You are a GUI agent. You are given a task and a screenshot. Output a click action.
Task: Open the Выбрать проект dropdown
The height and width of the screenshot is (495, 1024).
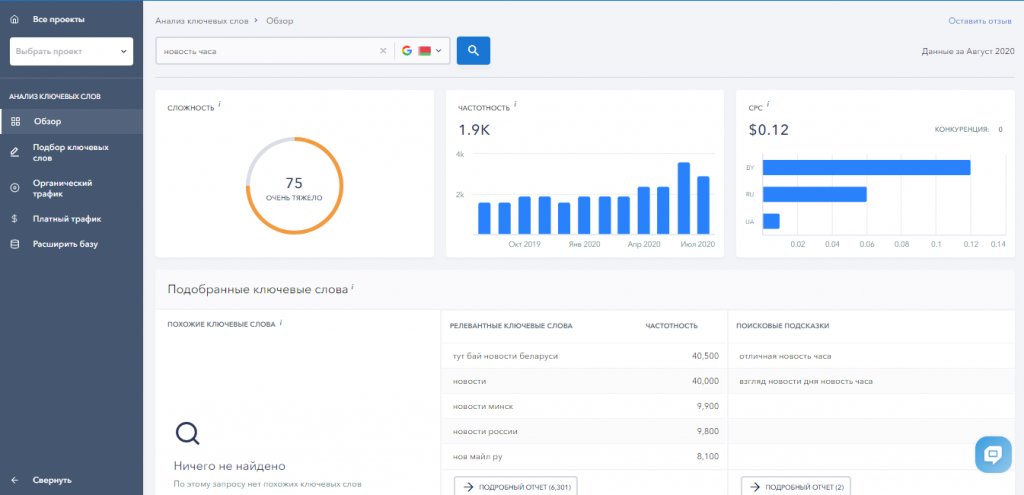click(x=71, y=51)
